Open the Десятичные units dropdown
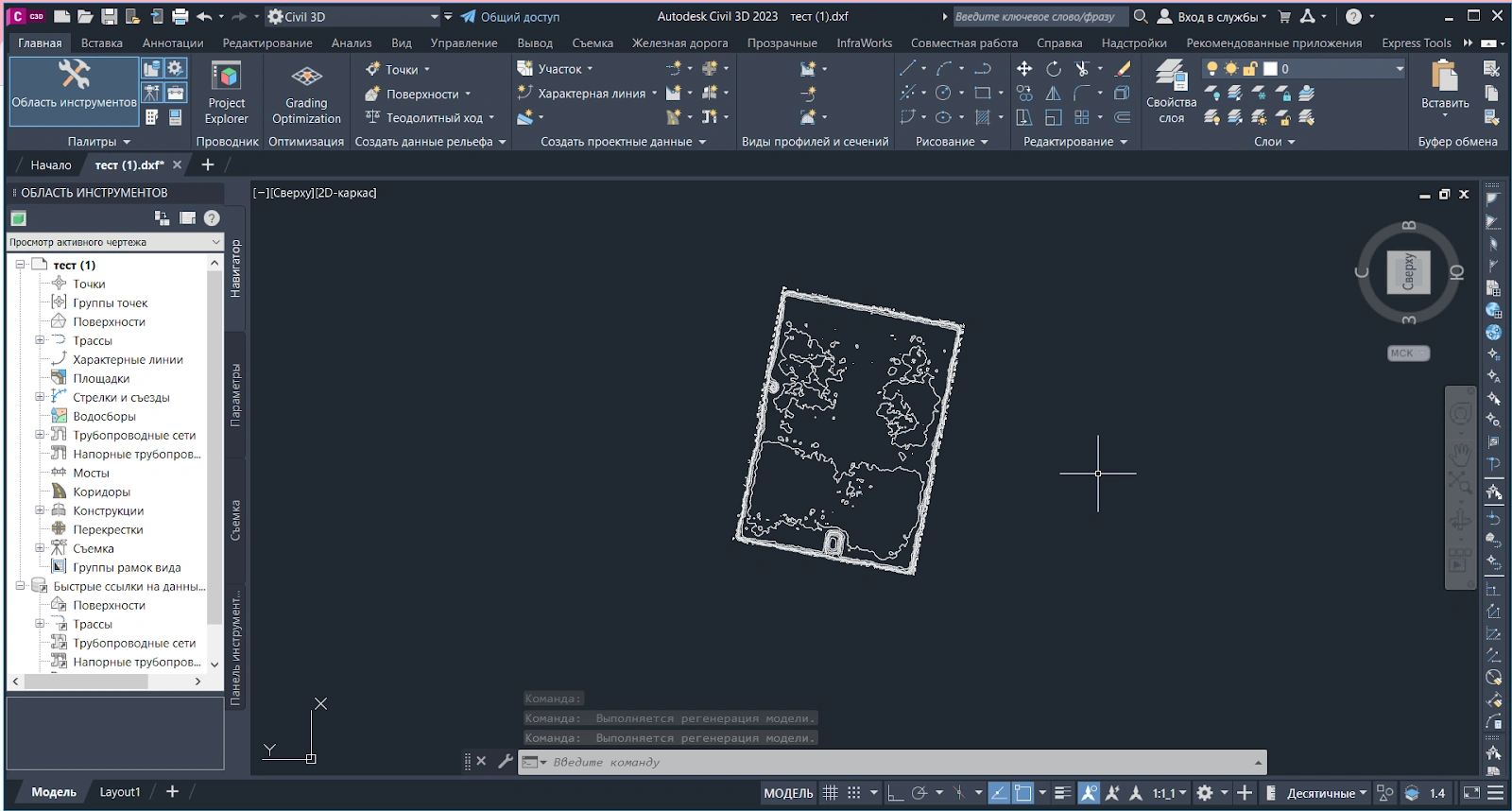 pos(1327,793)
